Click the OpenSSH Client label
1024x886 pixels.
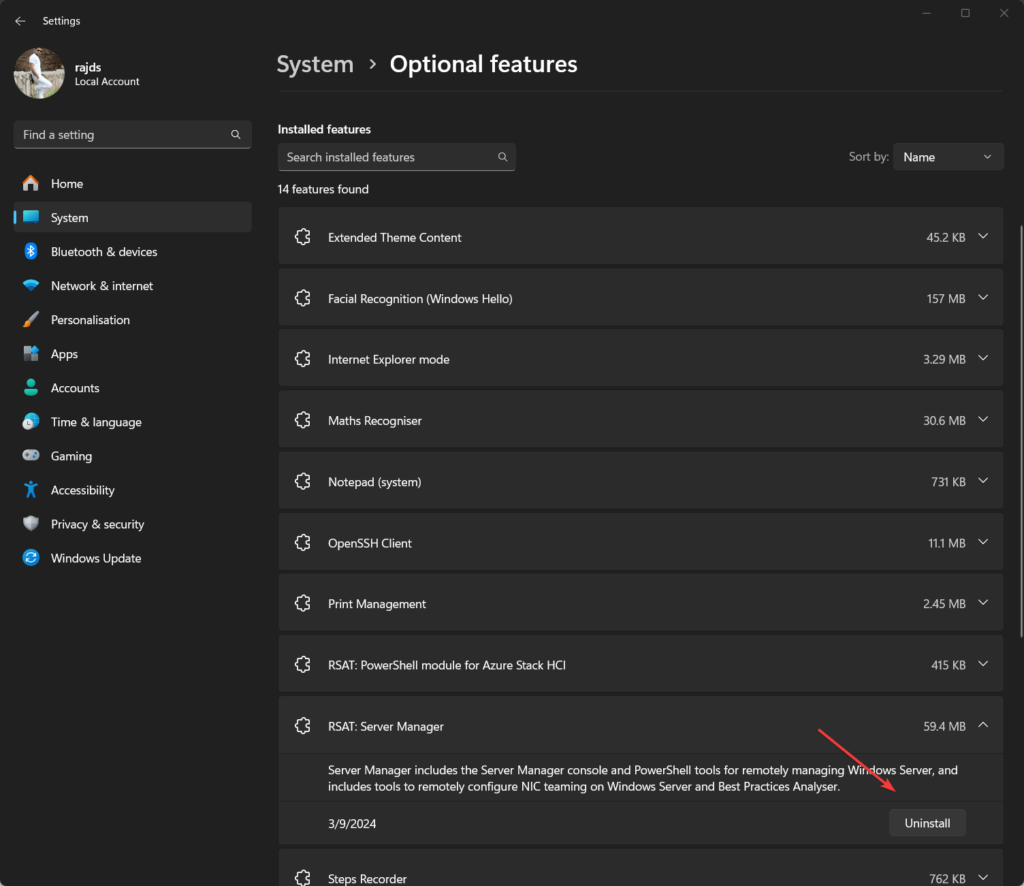pyautogui.click(x=370, y=543)
